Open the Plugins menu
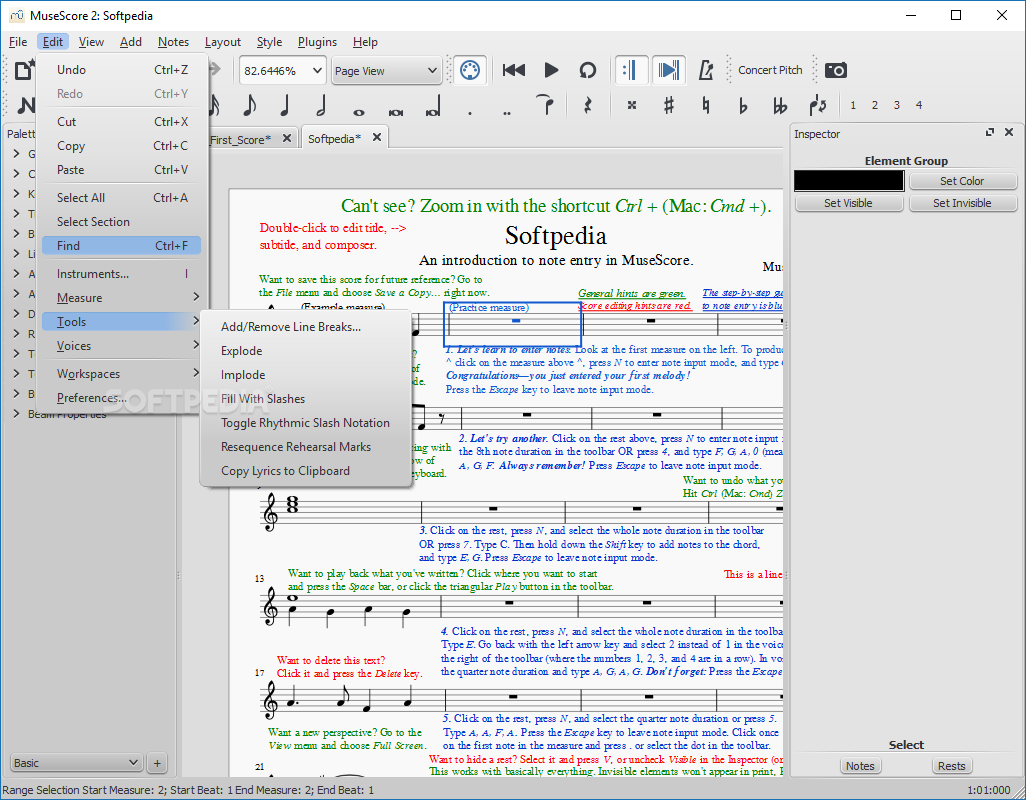1026x800 pixels. (x=317, y=42)
